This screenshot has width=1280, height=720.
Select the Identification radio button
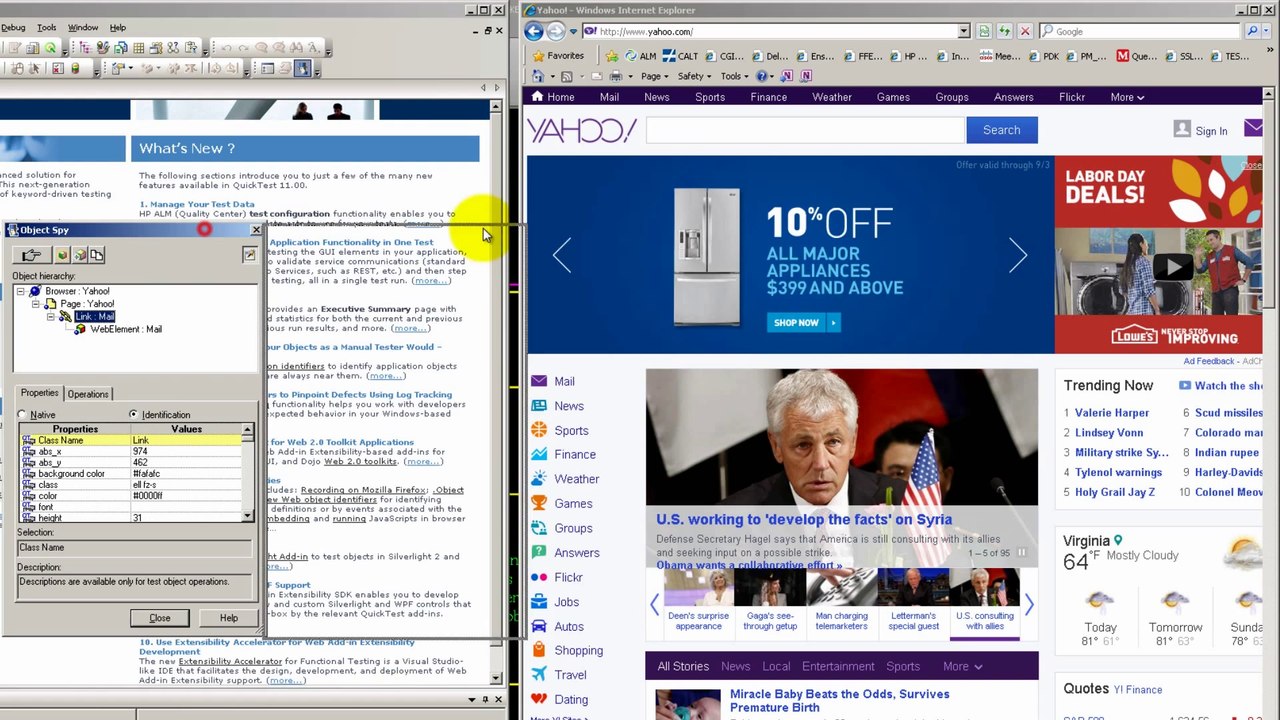coord(134,415)
